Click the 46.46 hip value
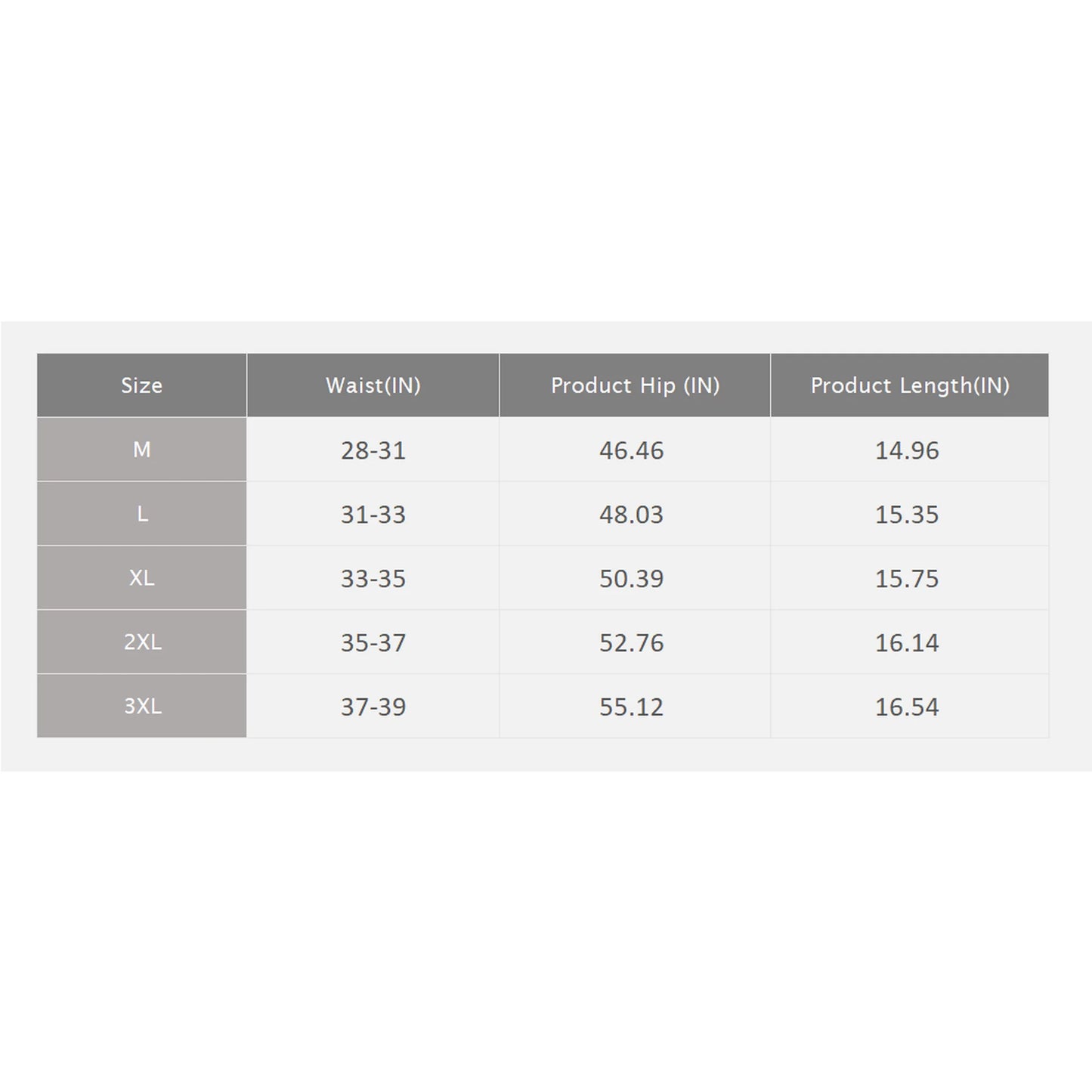The width and height of the screenshot is (1092, 1092). 632,450
